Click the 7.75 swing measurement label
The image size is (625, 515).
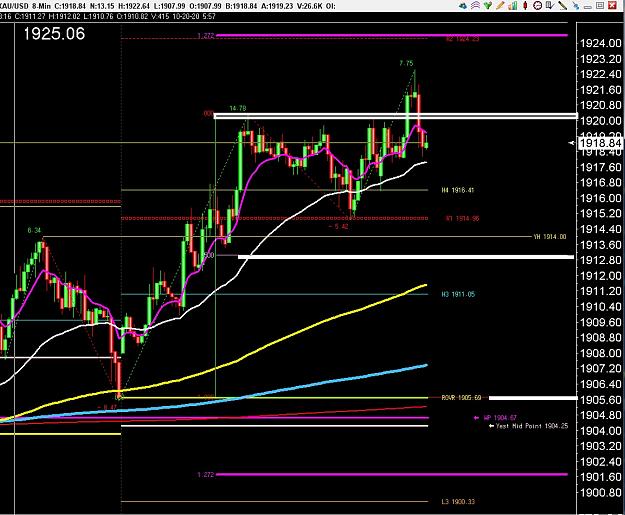coord(406,63)
